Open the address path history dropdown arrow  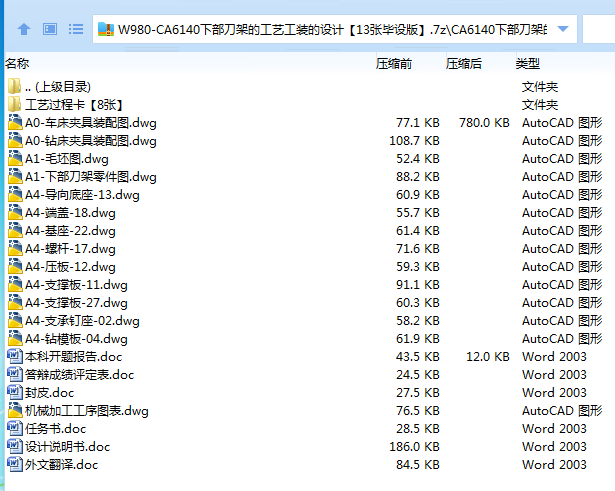coord(563,29)
